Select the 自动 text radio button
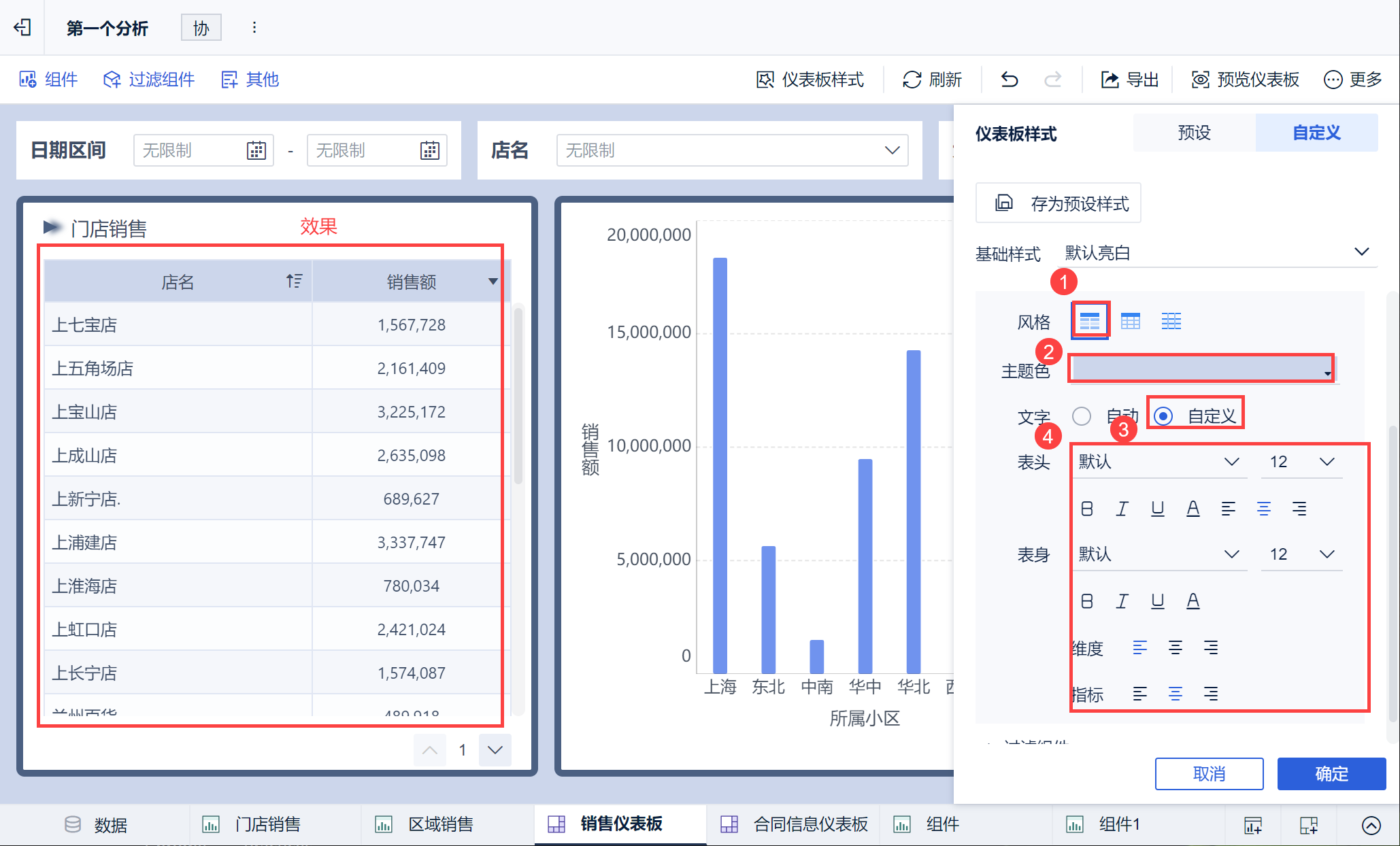The height and width of the screenshot is (846, 1400). pos(1082,416)
